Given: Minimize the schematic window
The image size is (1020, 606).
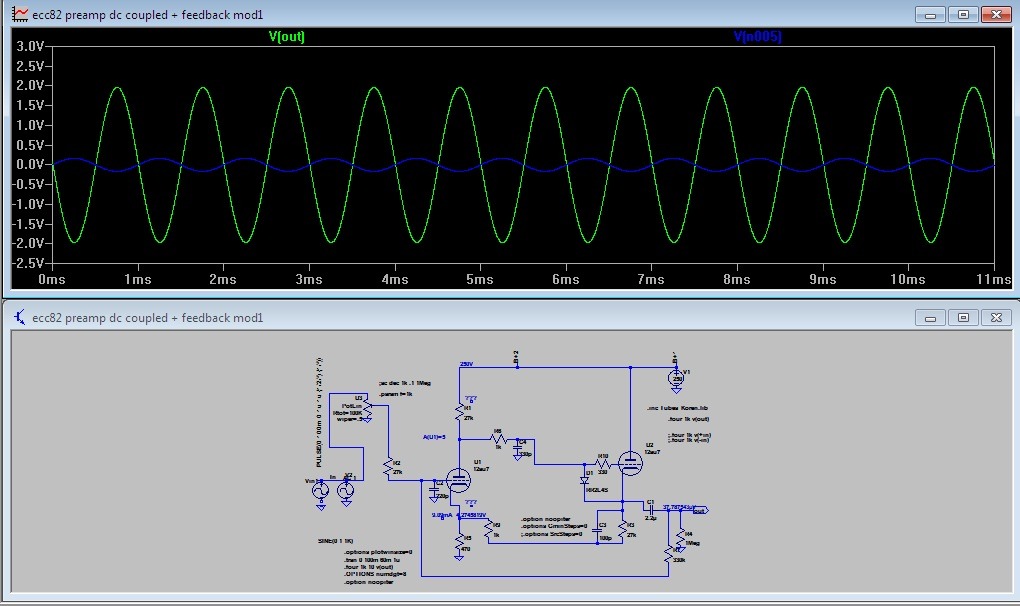Looking at the screenshot, I should 930,317.
